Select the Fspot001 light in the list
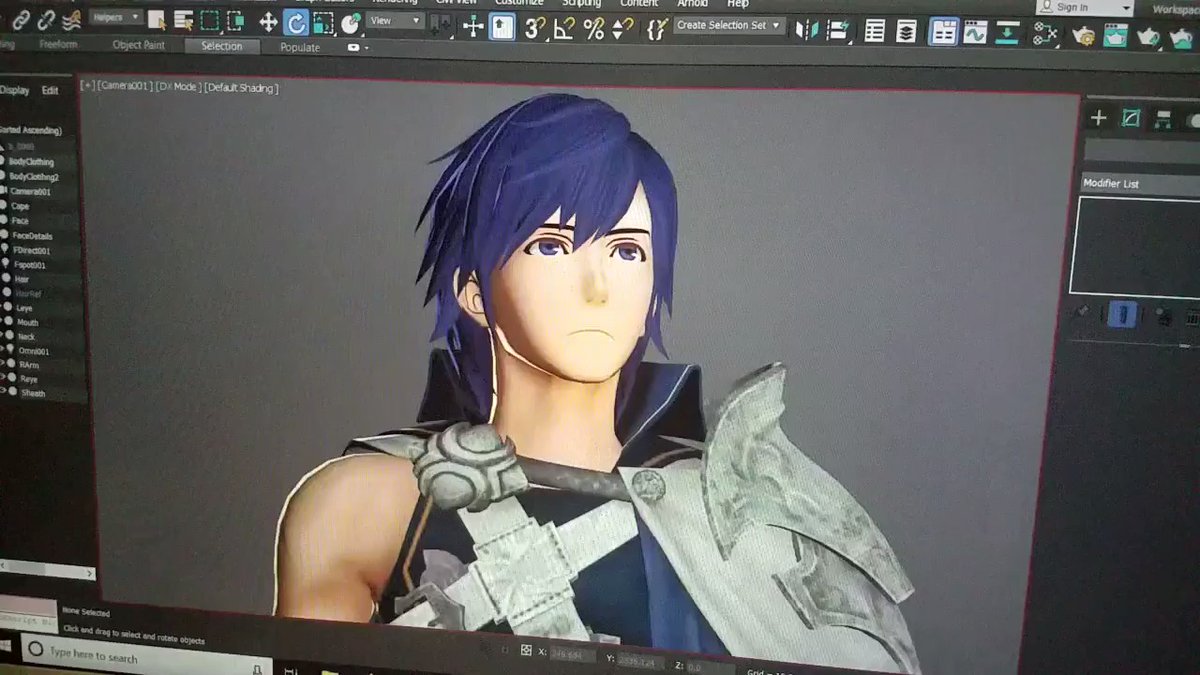The height and width of the screenshot is (675, 1200). pos(30,264)
